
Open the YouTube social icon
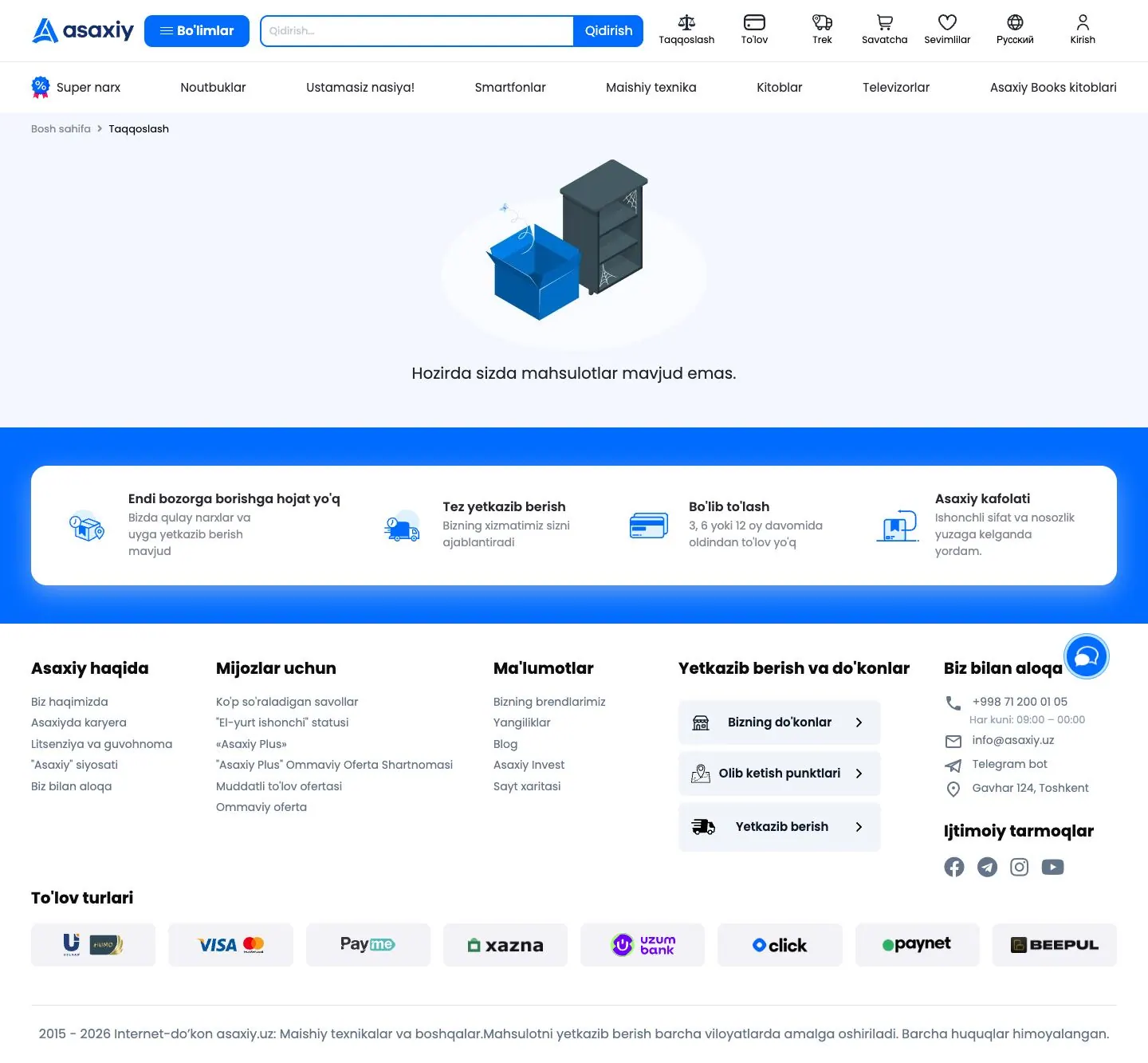tap(1052, 867)
